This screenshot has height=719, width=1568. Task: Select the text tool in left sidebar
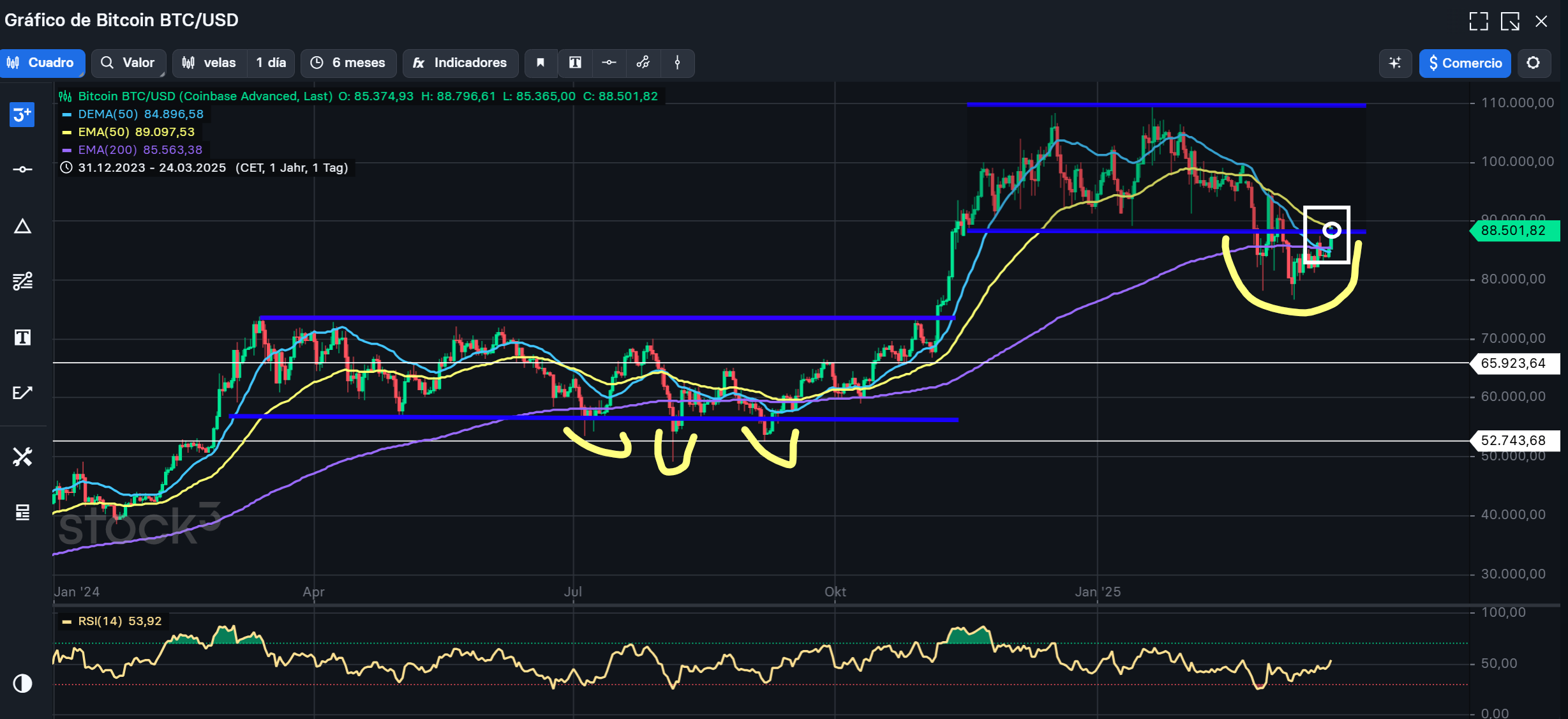[22, 337]
